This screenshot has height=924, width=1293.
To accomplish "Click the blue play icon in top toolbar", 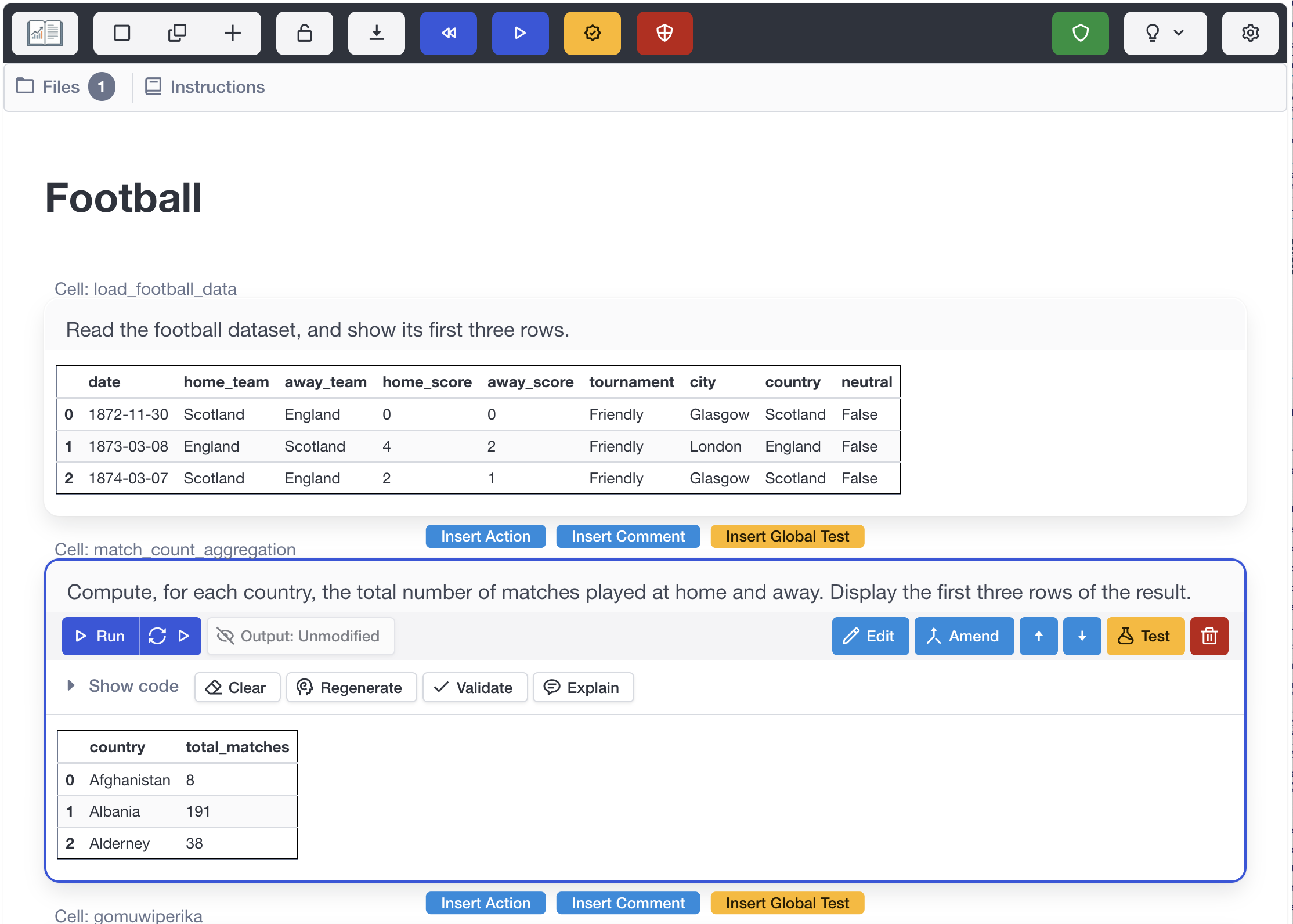I will pos(521,33).
